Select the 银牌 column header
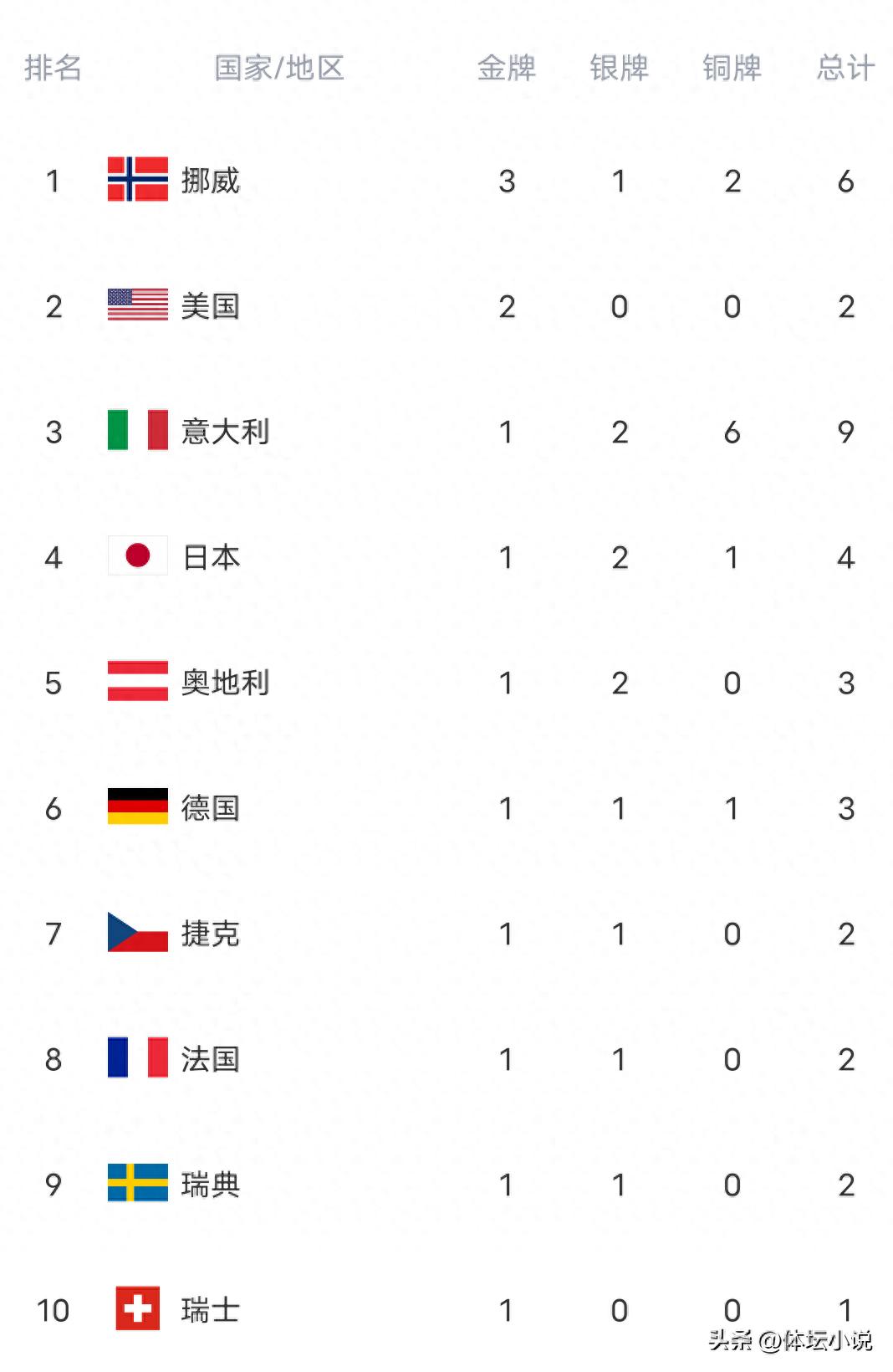The image size is (893, 1372). (620, 68)
